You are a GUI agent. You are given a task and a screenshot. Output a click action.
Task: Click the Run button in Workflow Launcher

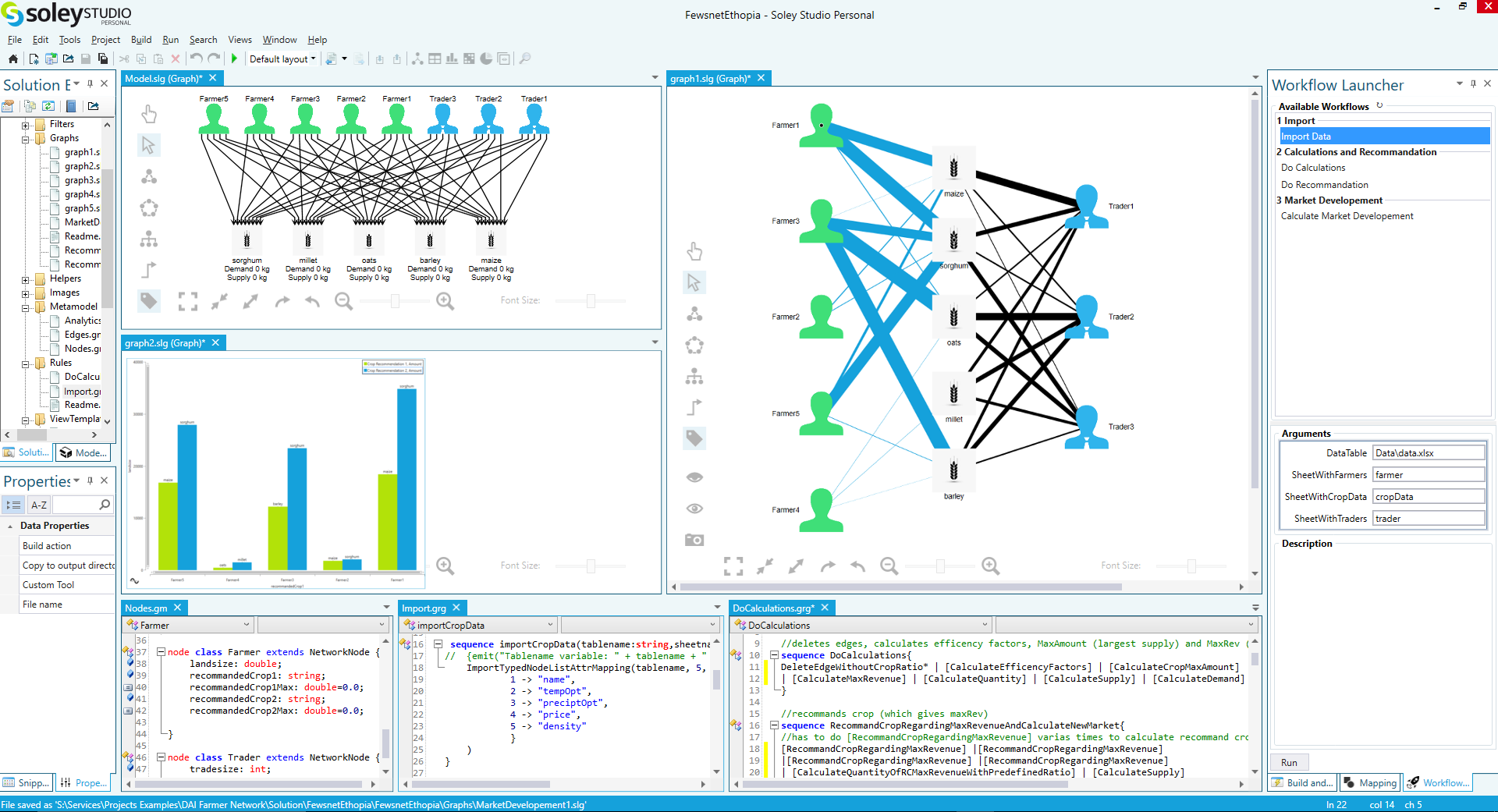tap(1289, 763)
